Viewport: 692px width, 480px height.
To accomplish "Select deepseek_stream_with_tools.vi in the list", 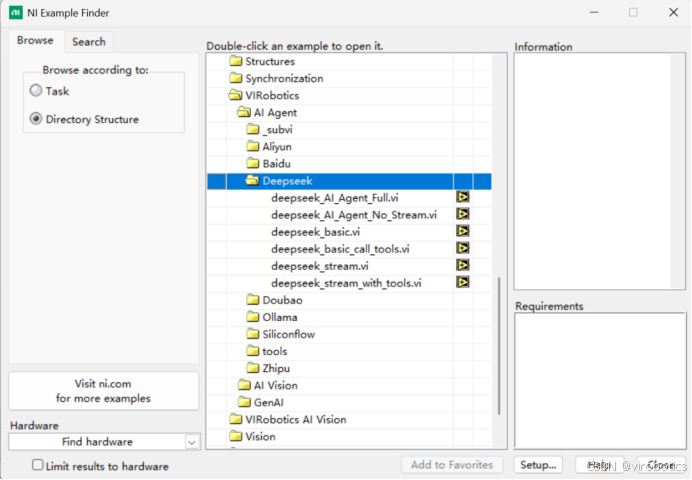I will [346, 283].
